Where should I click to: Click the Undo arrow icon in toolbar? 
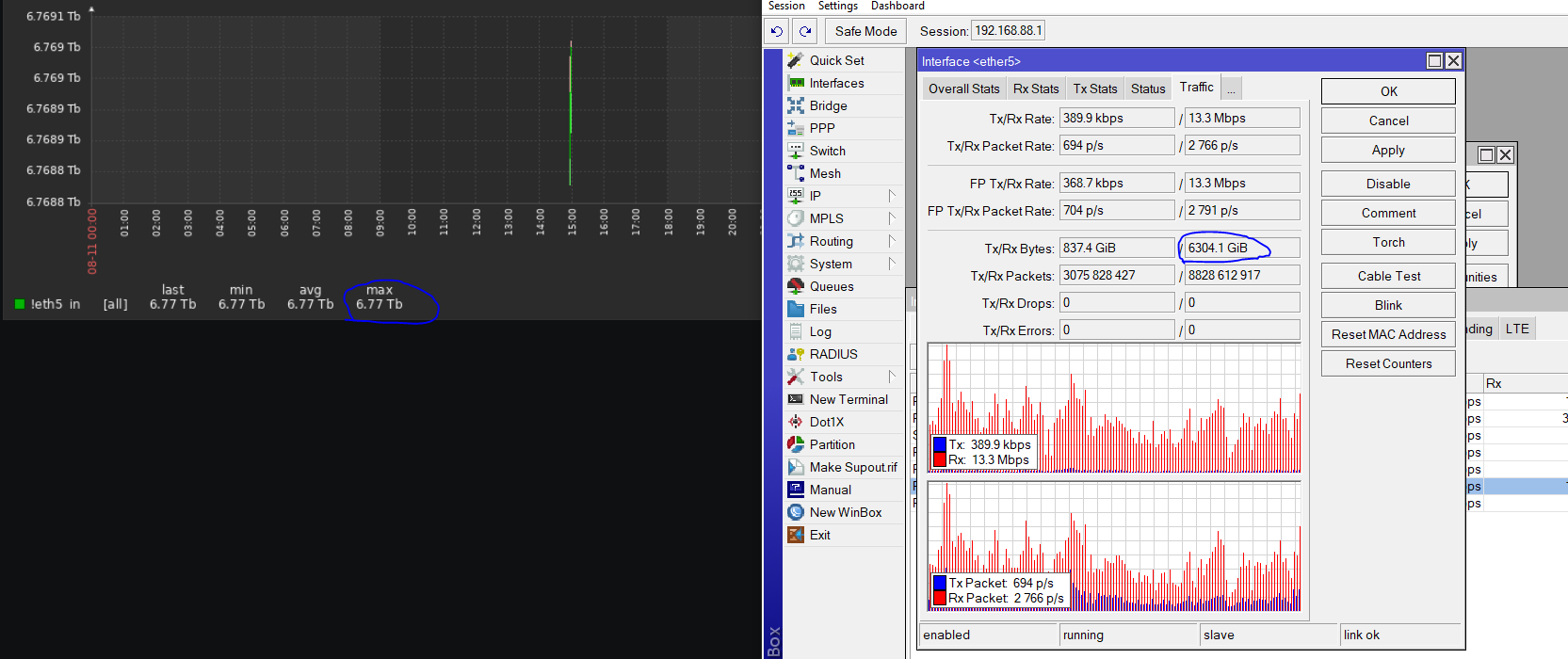click(x=776, y=31)
